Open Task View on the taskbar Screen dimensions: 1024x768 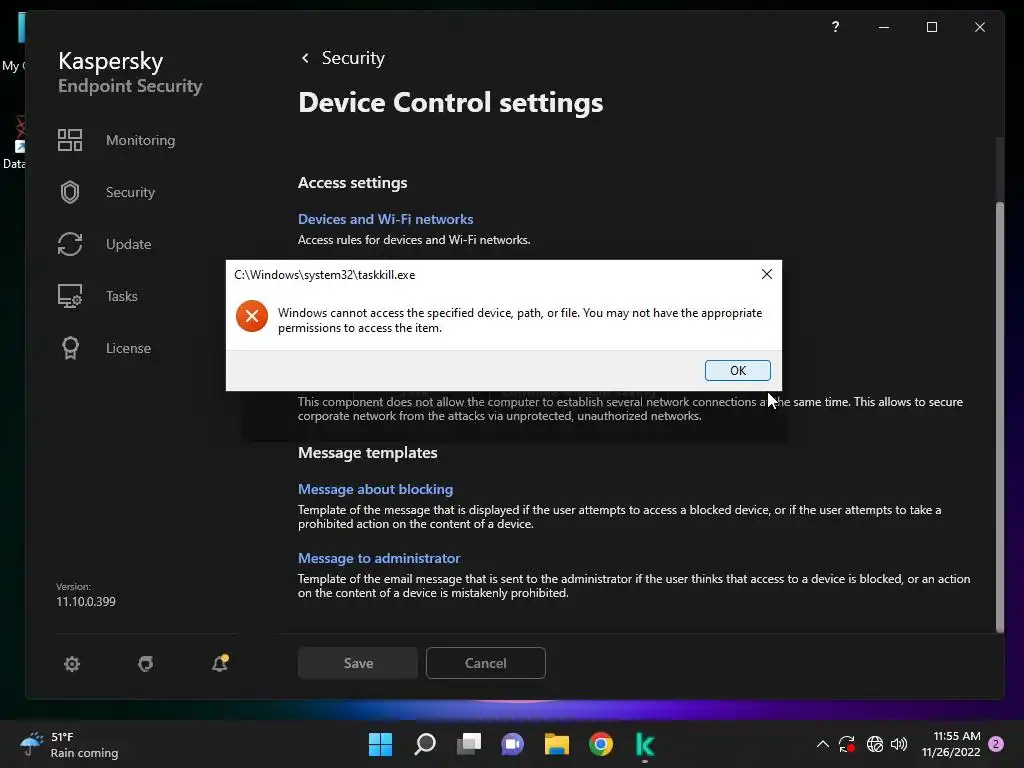click(x=469, y=744)
